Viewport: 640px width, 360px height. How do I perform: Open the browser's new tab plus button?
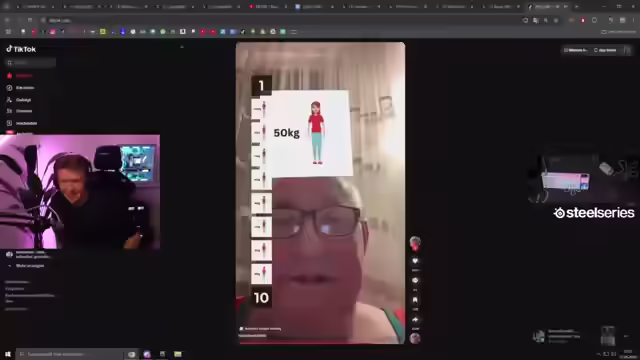point(576,7)
